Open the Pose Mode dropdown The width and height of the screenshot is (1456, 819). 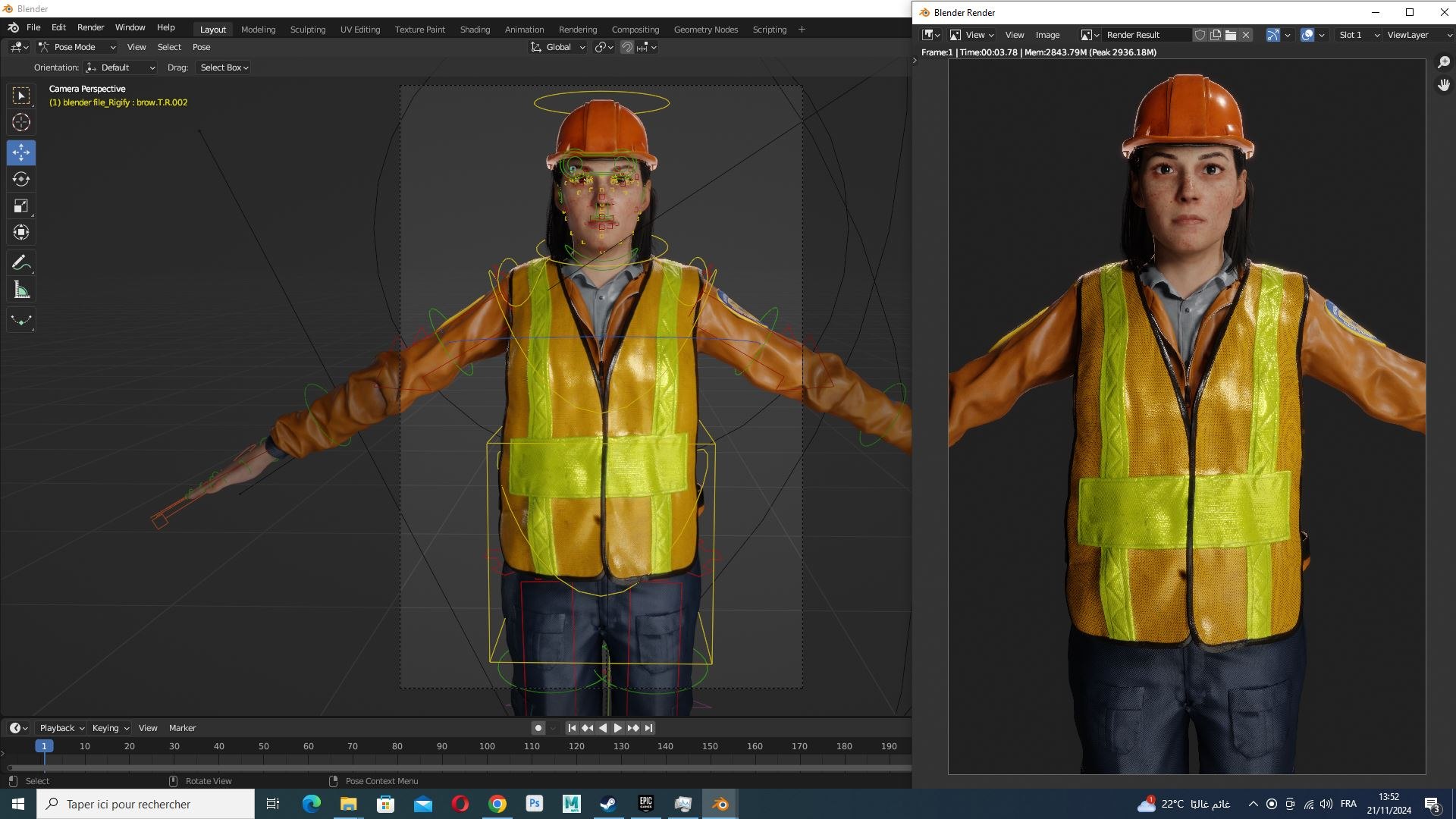pos(77,47)
